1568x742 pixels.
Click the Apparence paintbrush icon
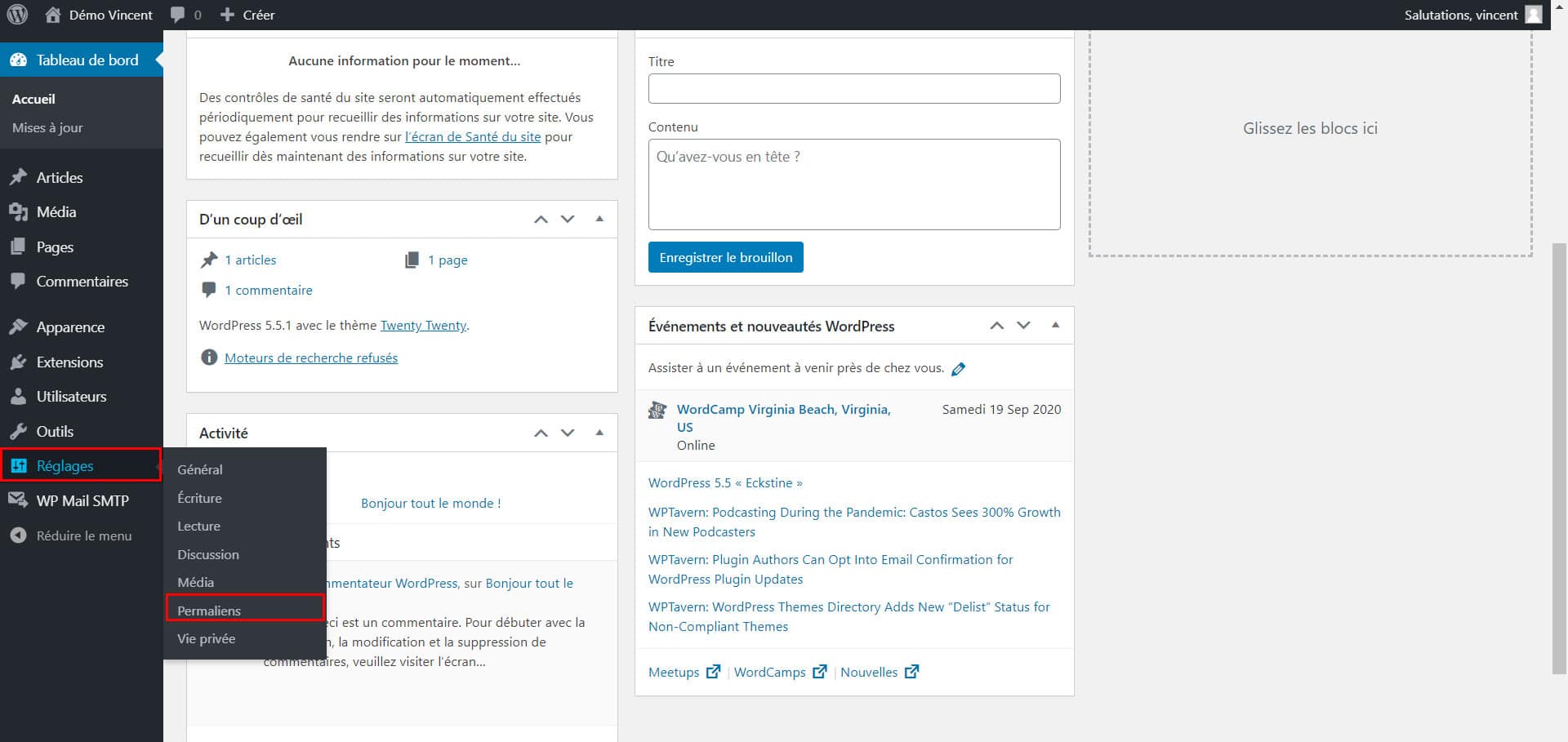point(18,327)
